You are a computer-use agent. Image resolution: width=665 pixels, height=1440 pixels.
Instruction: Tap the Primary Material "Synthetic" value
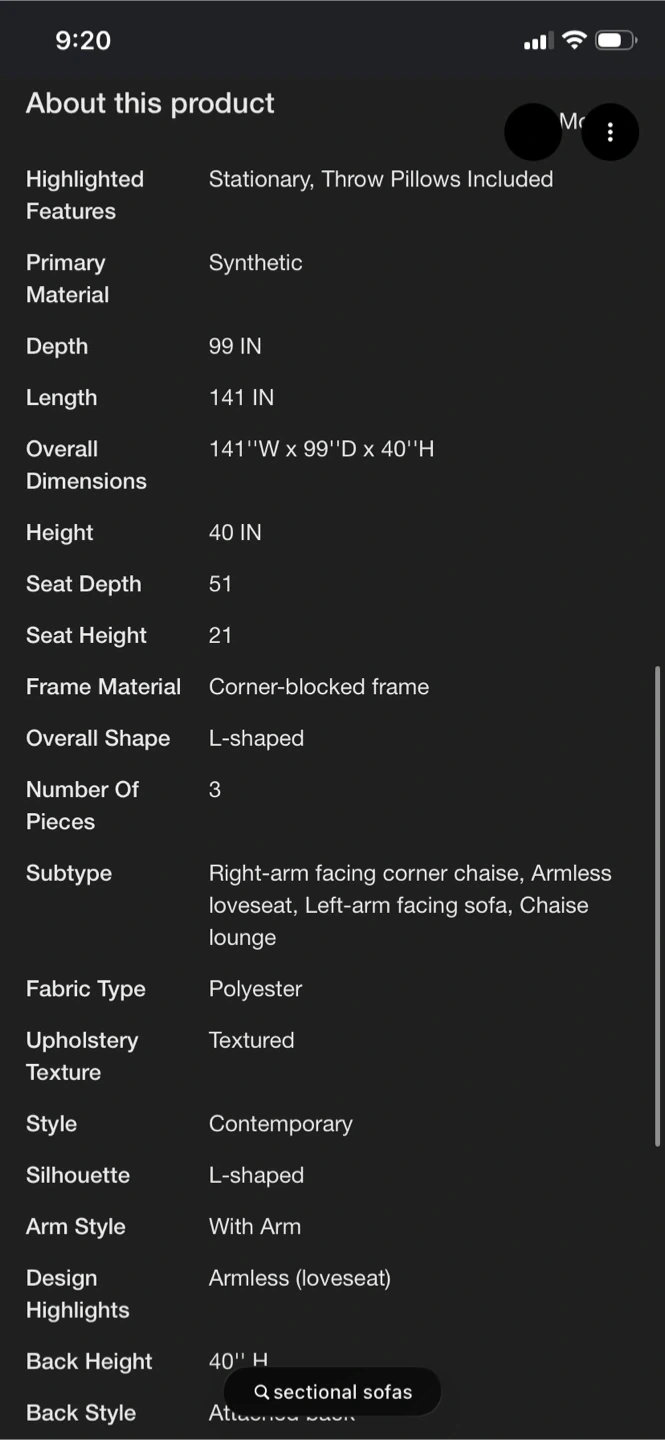point(255,263)
